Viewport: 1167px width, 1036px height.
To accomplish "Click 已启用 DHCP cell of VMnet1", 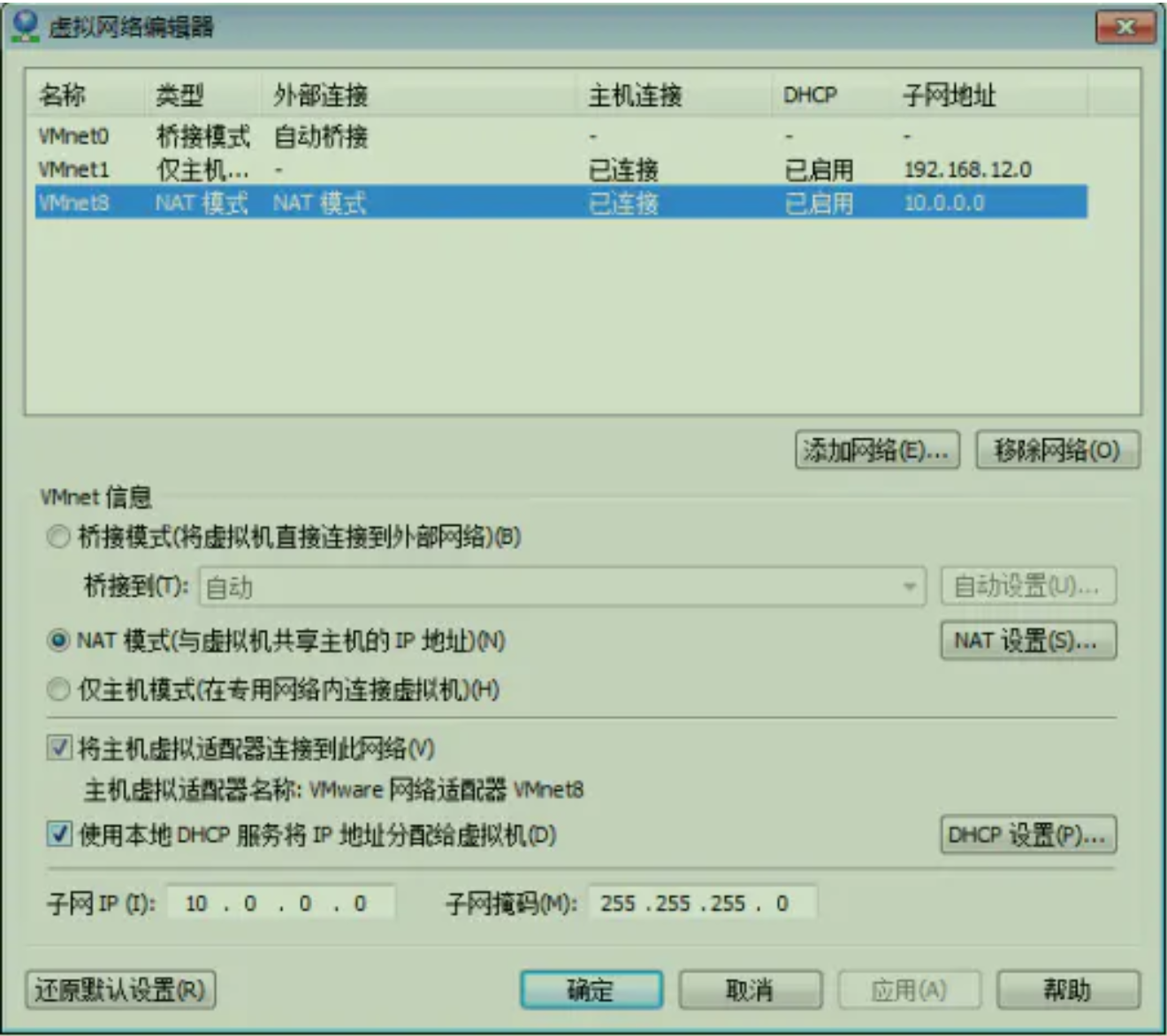I will [x=819, y=169].
